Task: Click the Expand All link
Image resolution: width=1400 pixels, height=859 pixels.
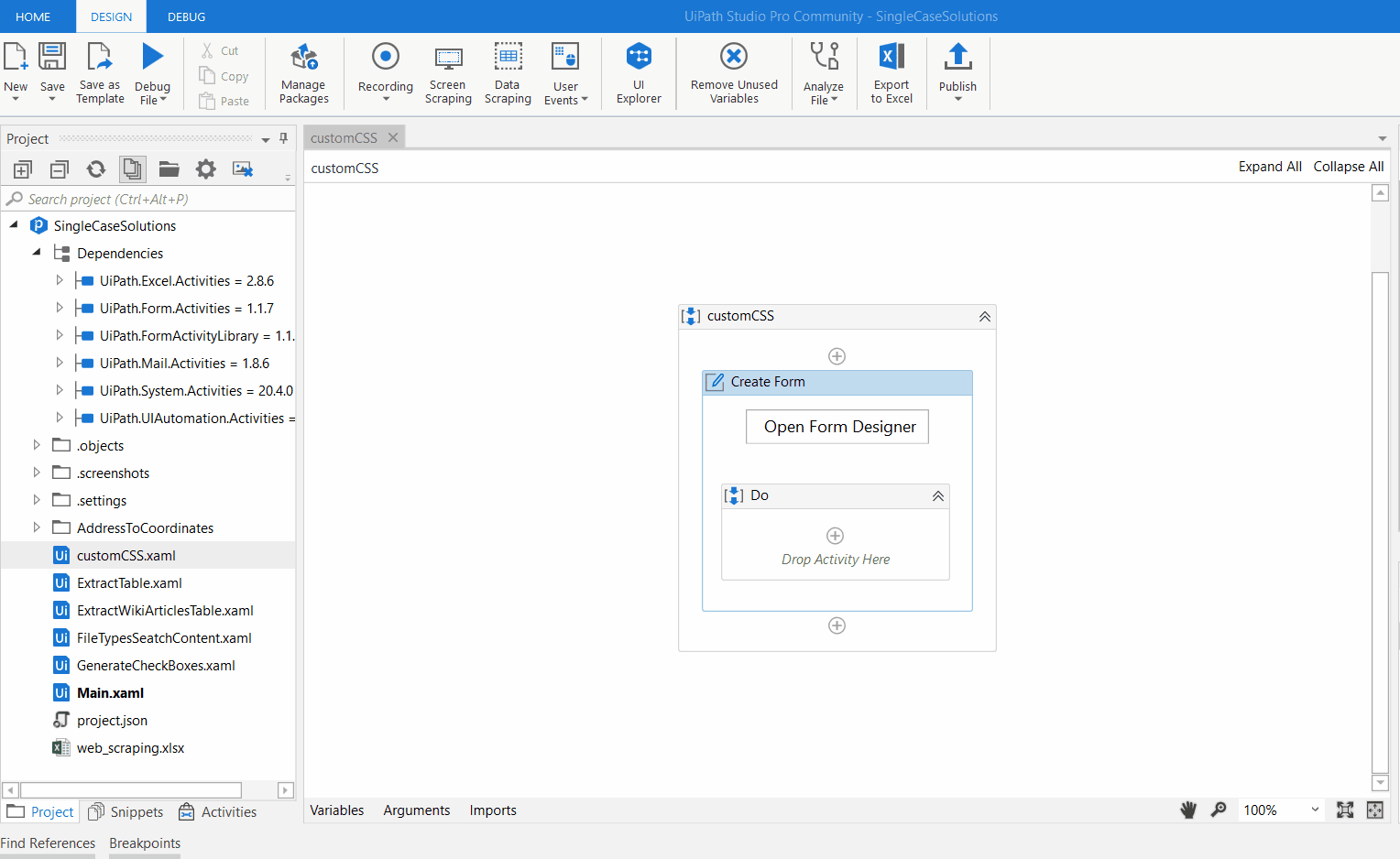Action: click(1270, 166)
